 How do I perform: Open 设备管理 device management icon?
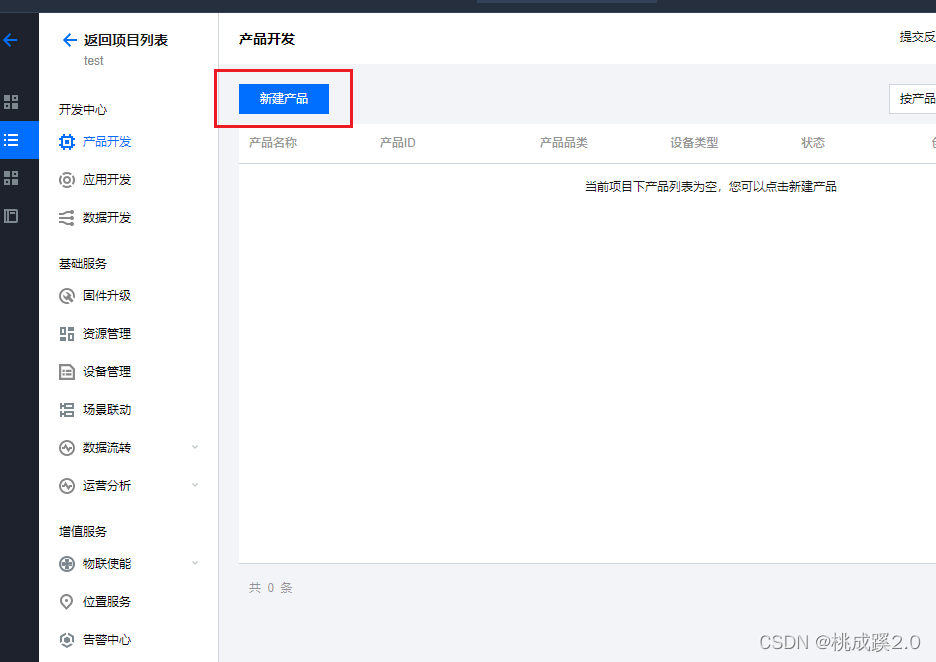click(67, 371)
